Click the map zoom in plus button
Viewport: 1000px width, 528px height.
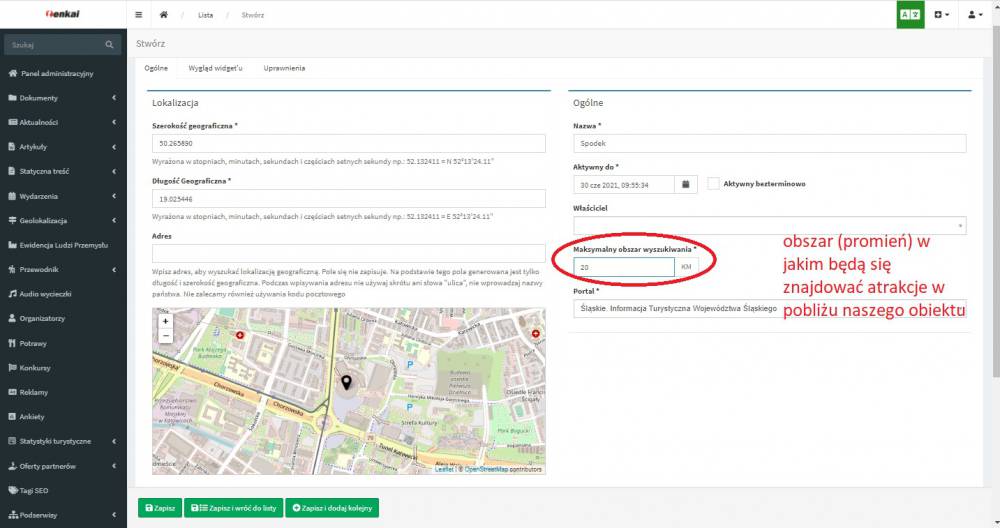click(x=165, y=322)
